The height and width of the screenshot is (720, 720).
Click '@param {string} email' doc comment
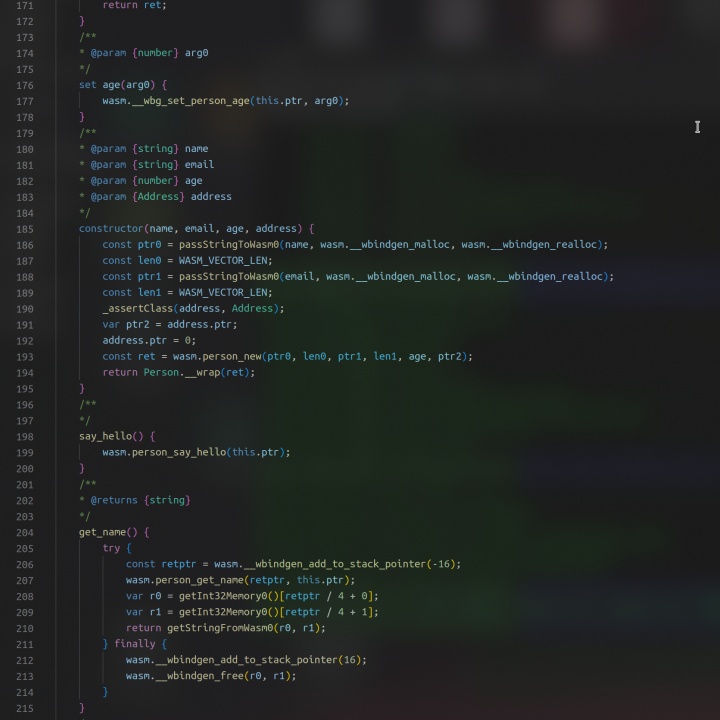point(152,165)
